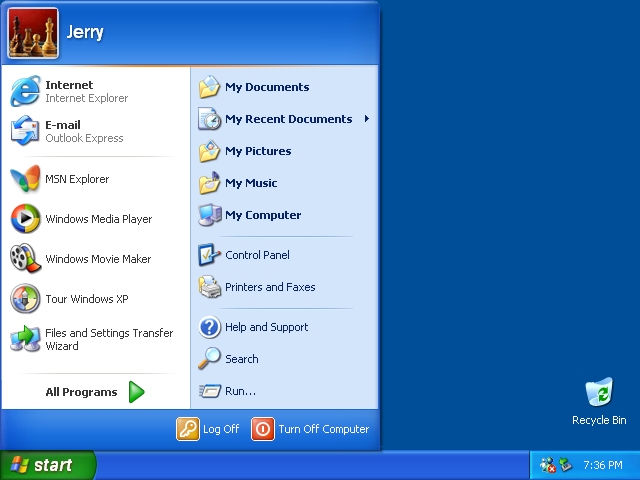Click the Log Off key icon
The width and height of the screenshot is (640, 480).
(188, 429)
